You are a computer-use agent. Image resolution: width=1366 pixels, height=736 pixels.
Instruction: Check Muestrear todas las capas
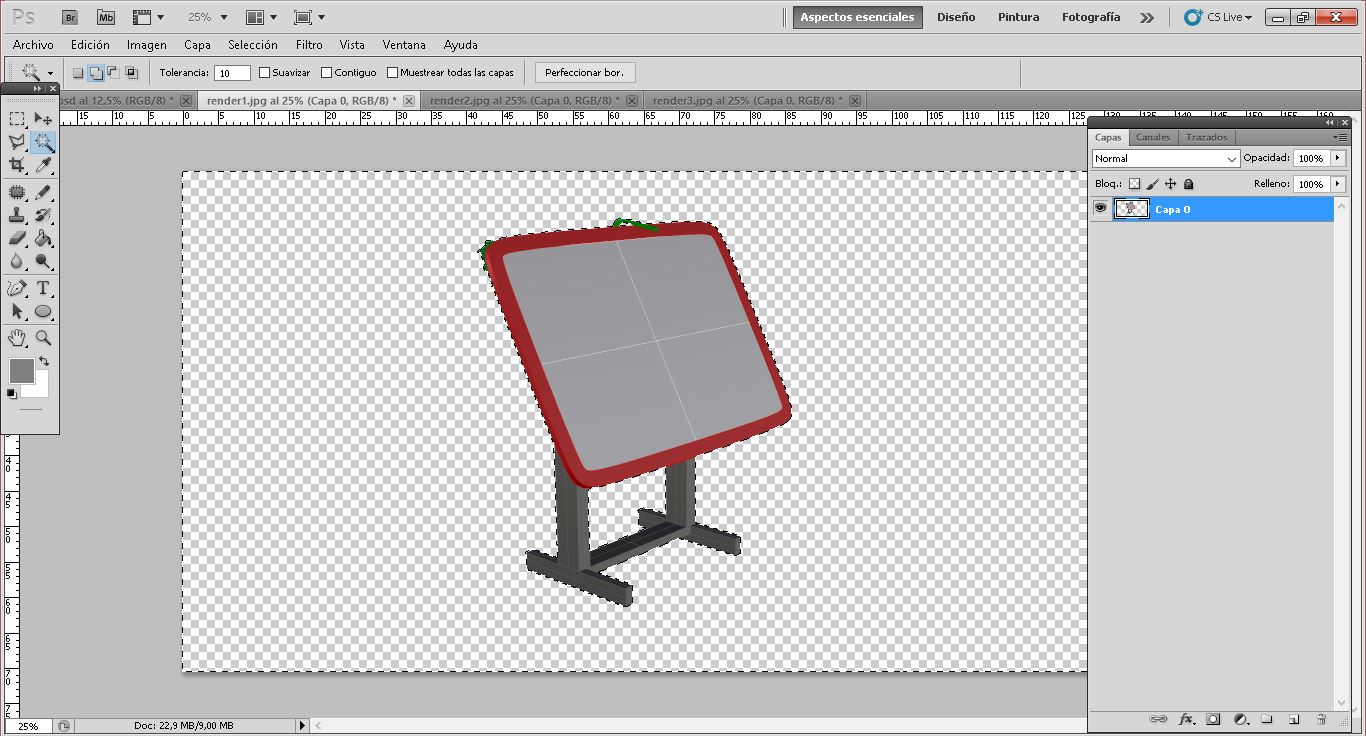tap(392, 73)
